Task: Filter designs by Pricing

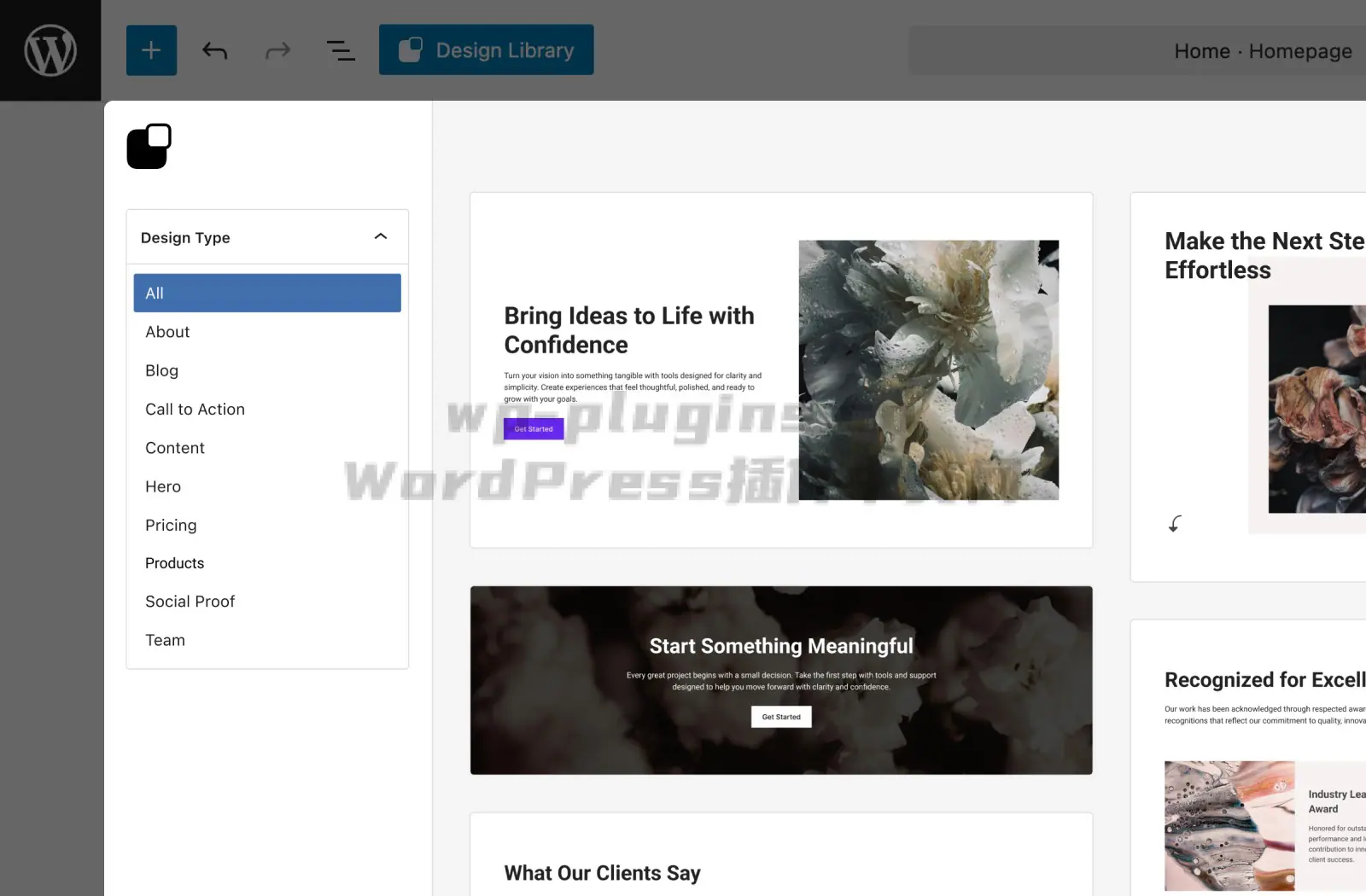Action: coord(267,525)
